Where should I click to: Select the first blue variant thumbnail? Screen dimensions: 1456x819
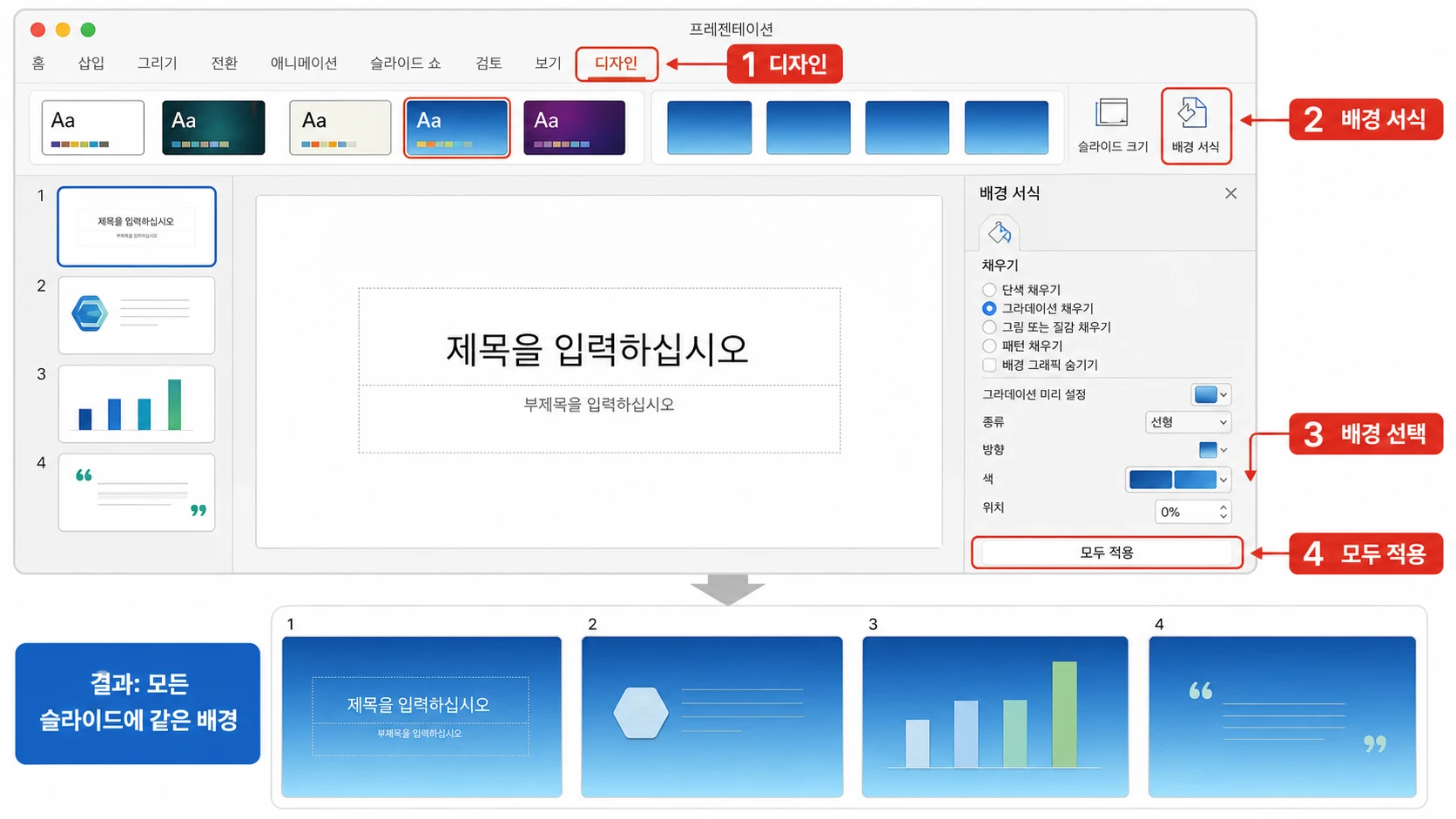(709, 127)
